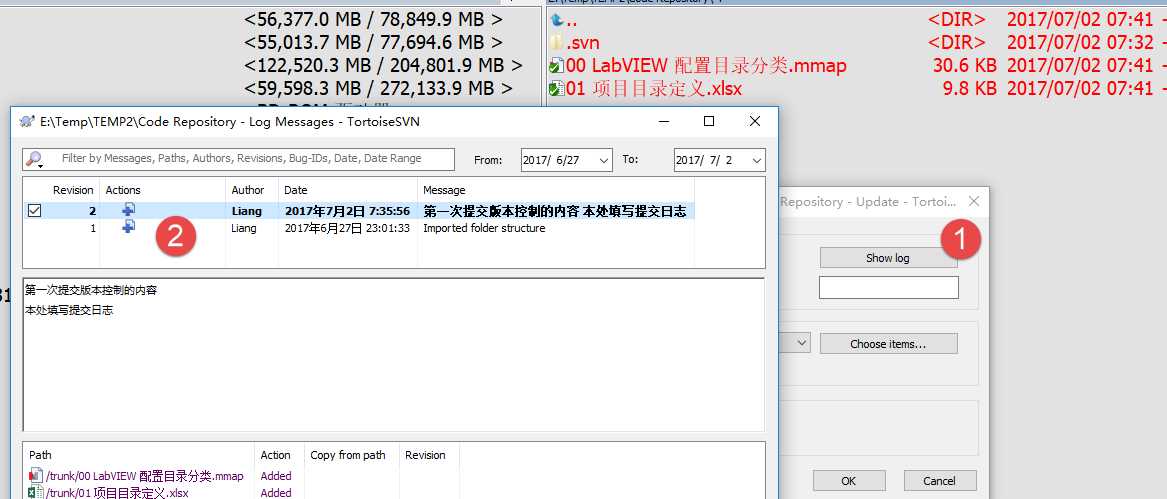The height and width of the screenshot is (499, 1167).
Task: Click Choose items... button
Action: 888,344
